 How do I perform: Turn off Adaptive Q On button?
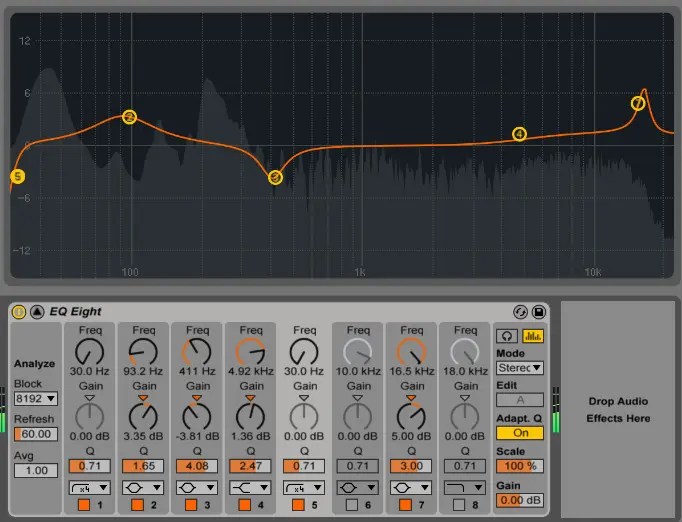click(520, 433)
